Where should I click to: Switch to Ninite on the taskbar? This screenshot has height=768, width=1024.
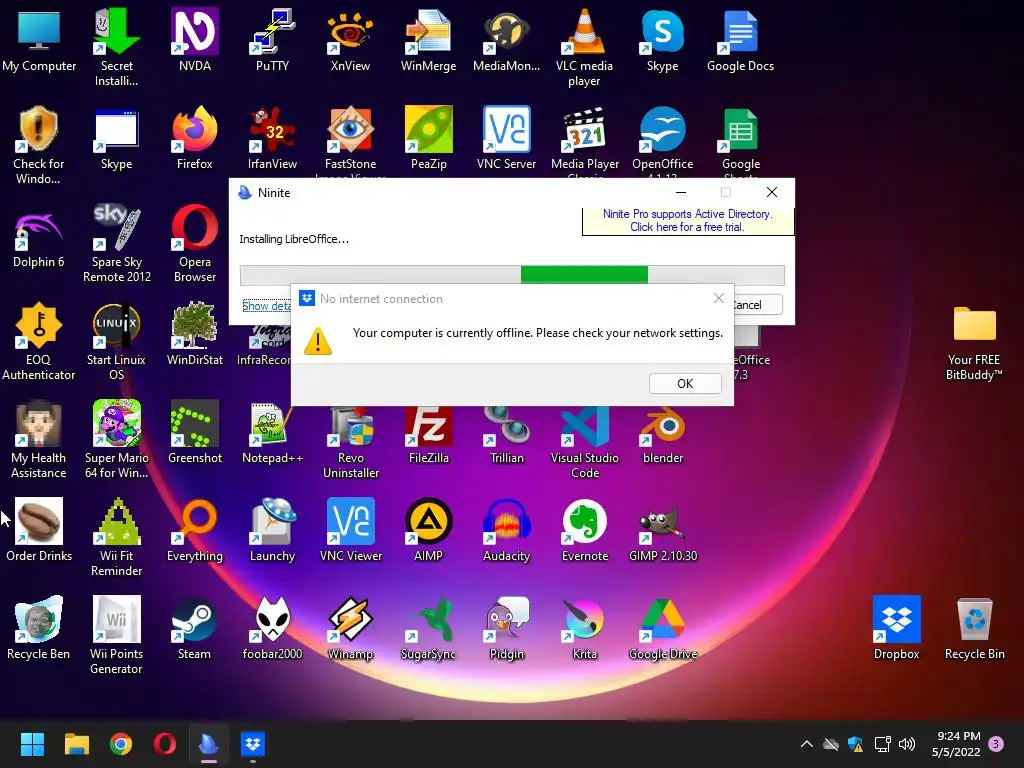click(x=209, y=744)
